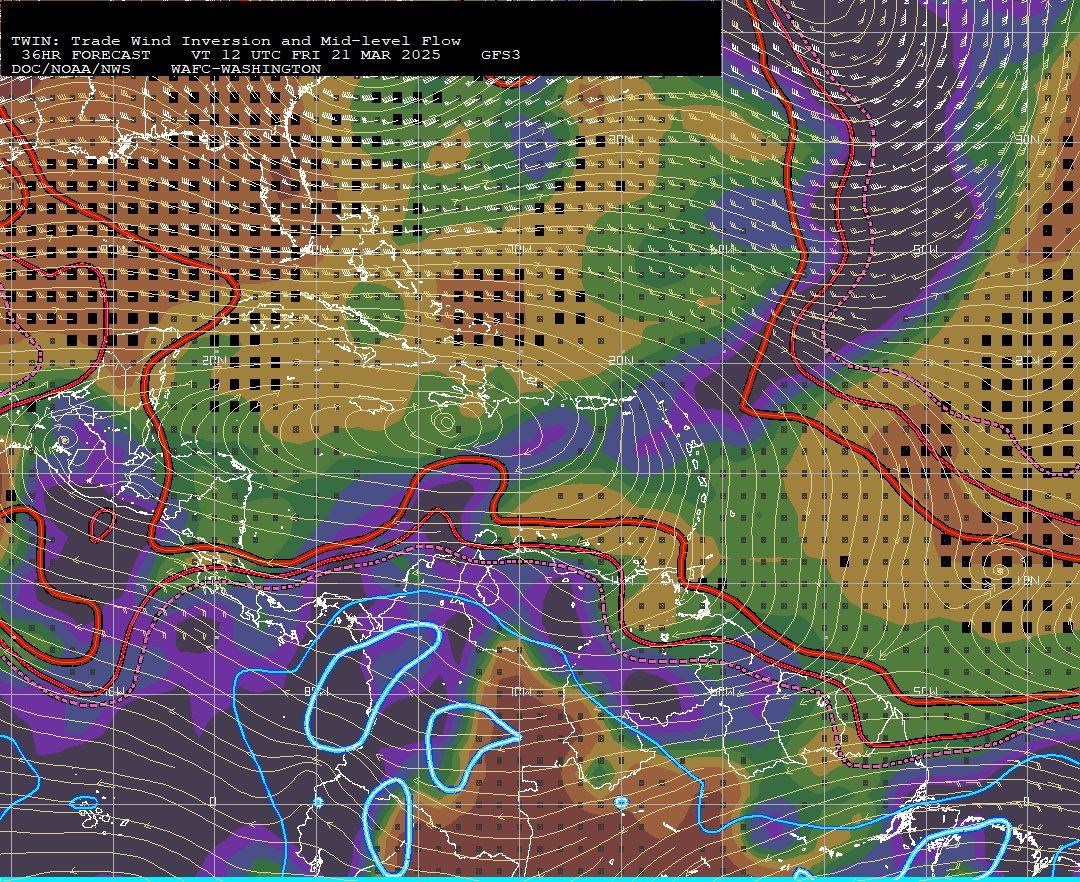Click the "GFS3" model label

point(501,55)
